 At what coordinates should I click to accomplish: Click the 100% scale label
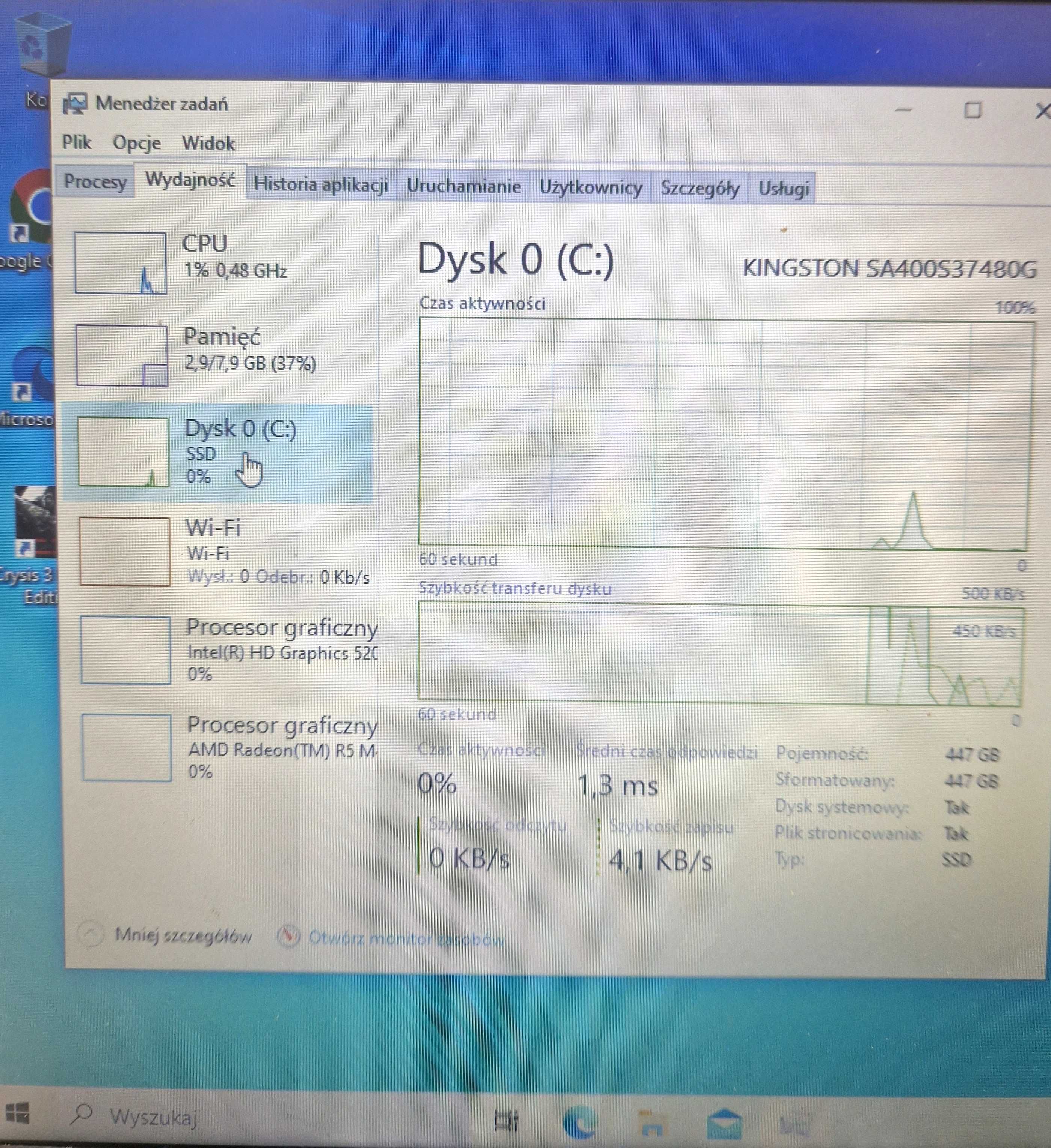[x=1015, y=308]
